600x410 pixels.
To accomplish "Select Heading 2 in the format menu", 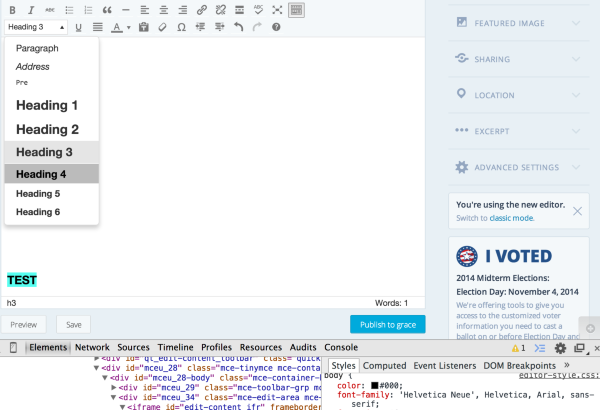I will (52, 129).
